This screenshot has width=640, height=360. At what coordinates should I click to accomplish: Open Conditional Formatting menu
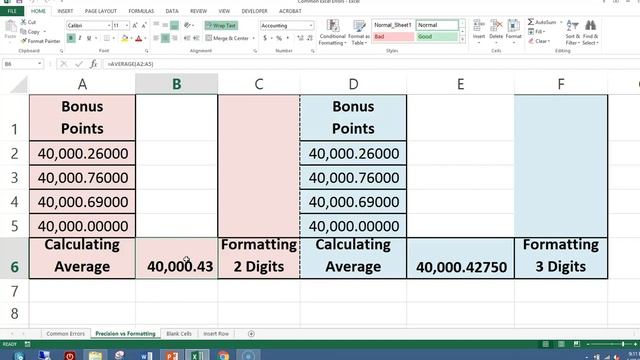(x=333, y=32)
